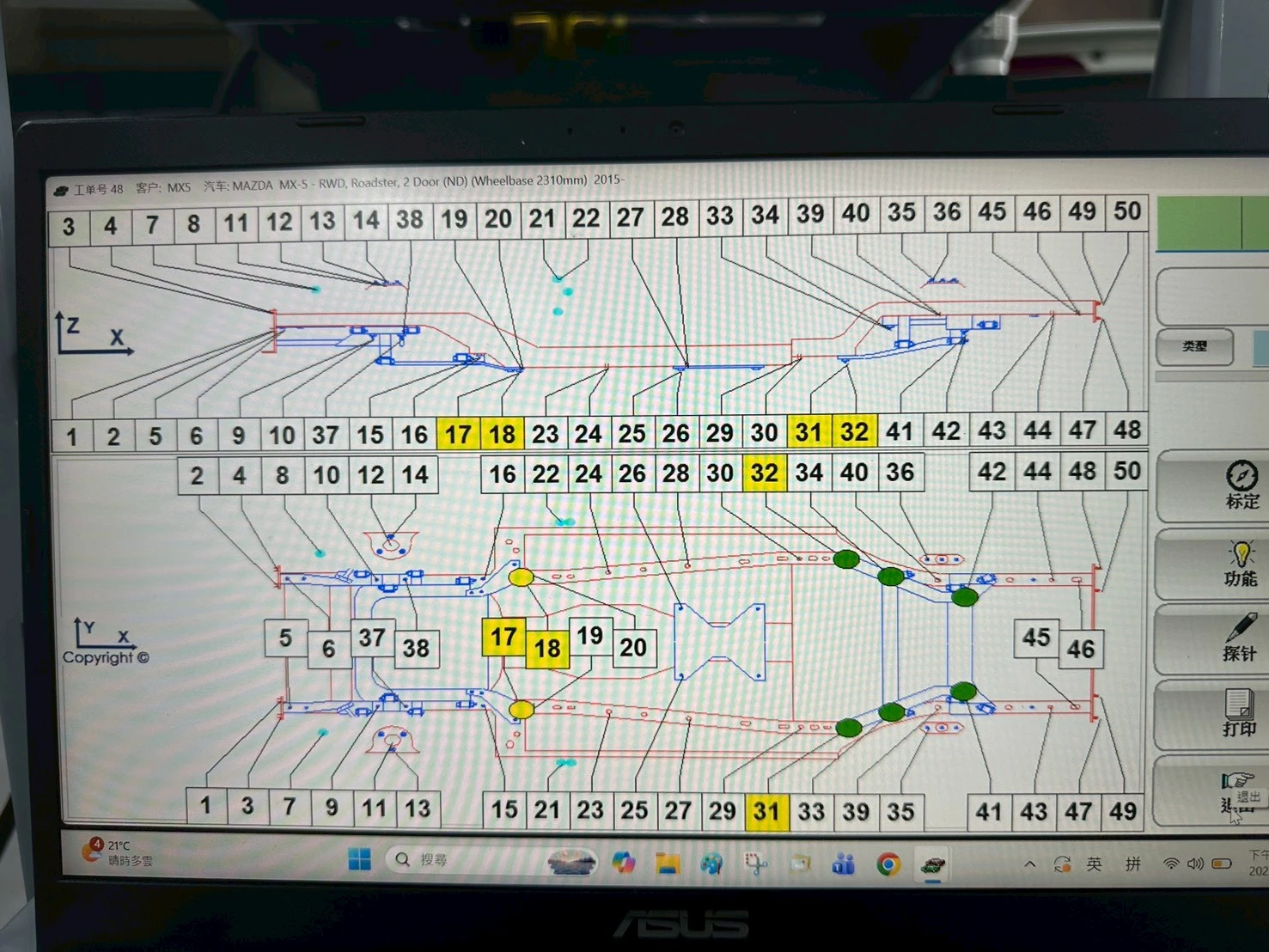Select yellow point 31 in the Z-X side view

click(x=809, y=431)
